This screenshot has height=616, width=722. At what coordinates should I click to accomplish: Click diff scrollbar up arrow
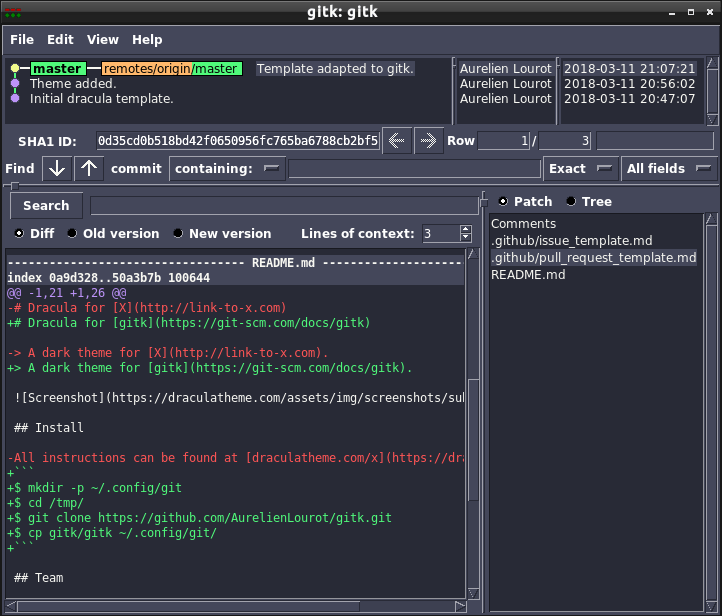click(x=473, y=254)
